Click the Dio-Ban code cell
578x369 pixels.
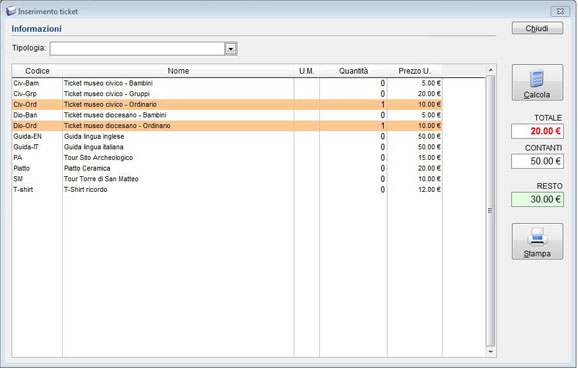click(37, 115)
